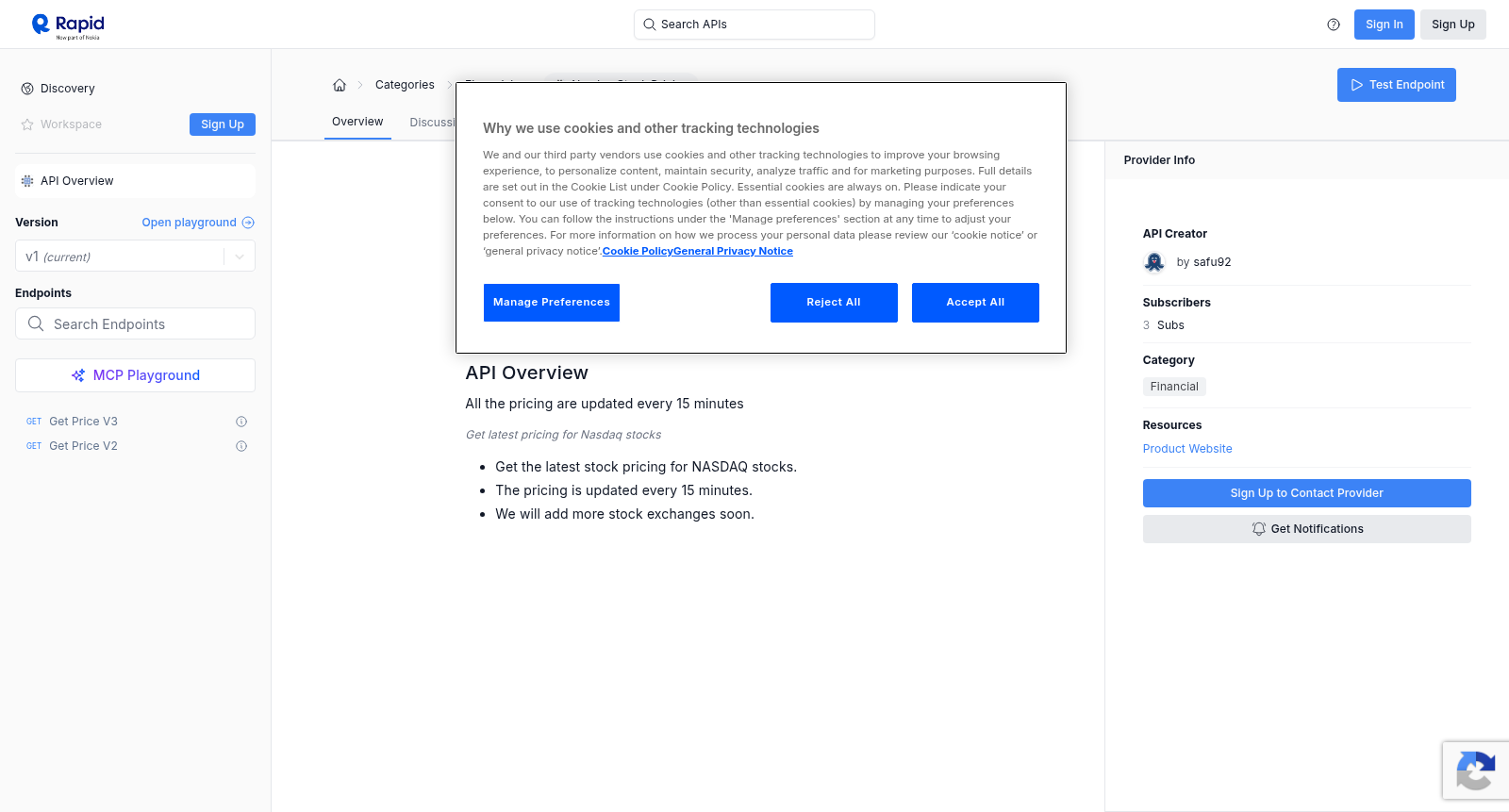Open the Rapid logo home link
This screenshot has width=1509, height=812.
coord(68,25)
